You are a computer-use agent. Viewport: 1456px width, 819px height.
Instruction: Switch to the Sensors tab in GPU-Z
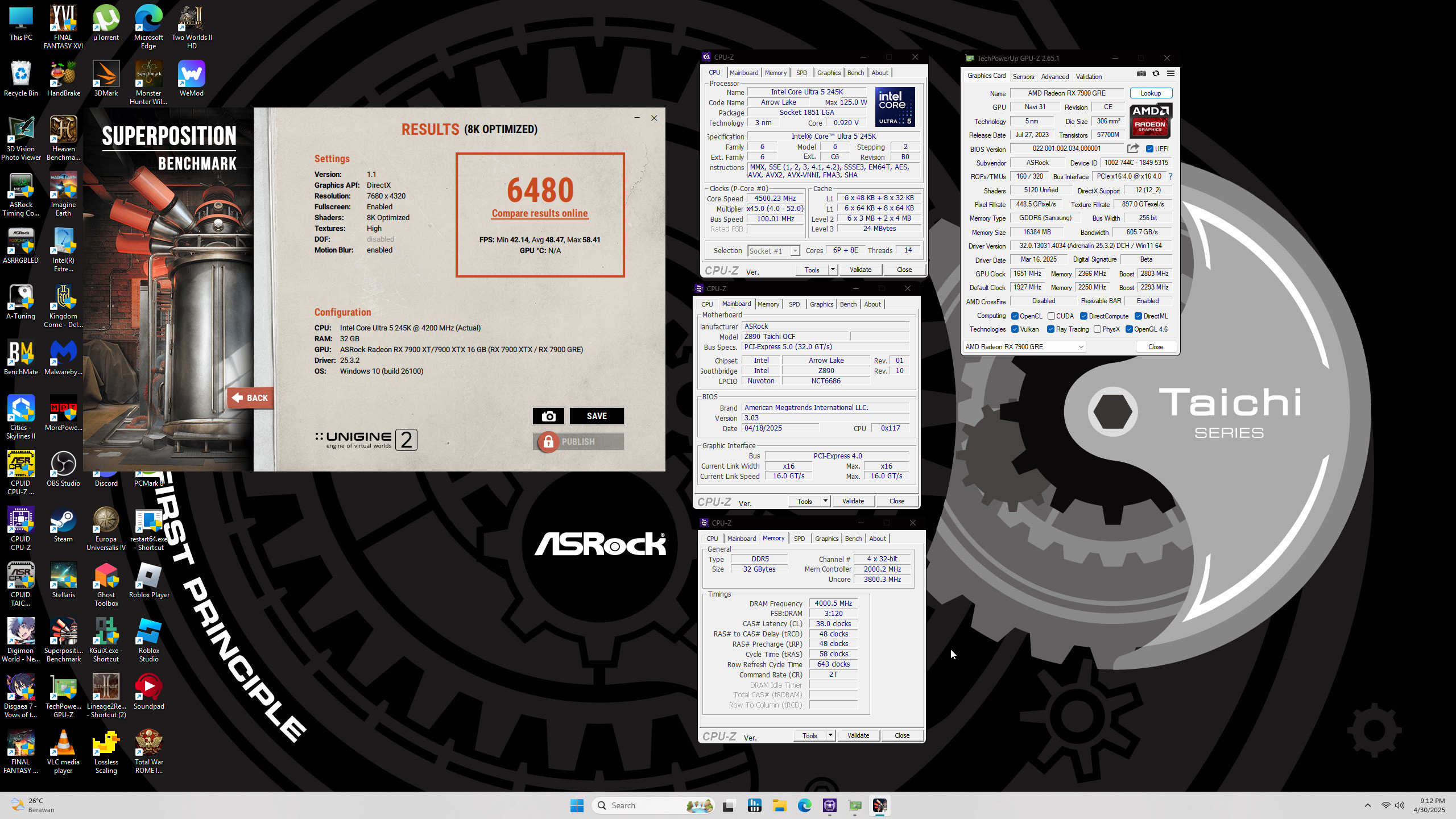tap(1023, 77)
